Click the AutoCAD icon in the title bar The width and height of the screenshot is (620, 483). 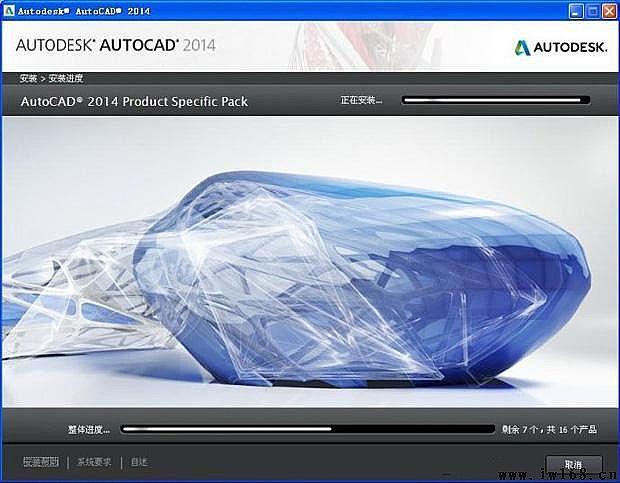pos(10,11)
